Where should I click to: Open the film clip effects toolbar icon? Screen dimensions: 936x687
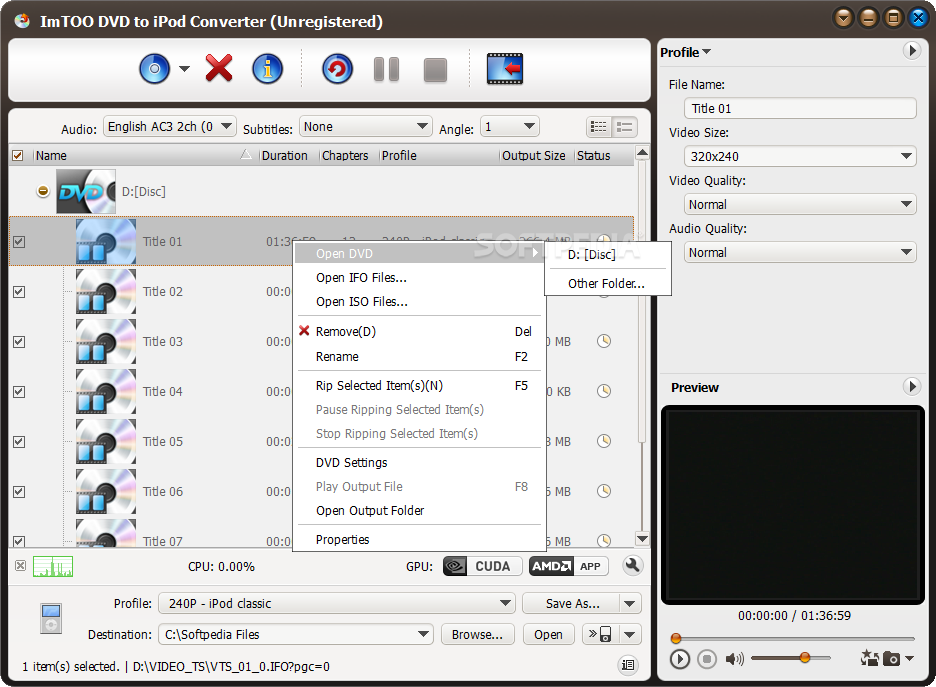tap(505, 69)
